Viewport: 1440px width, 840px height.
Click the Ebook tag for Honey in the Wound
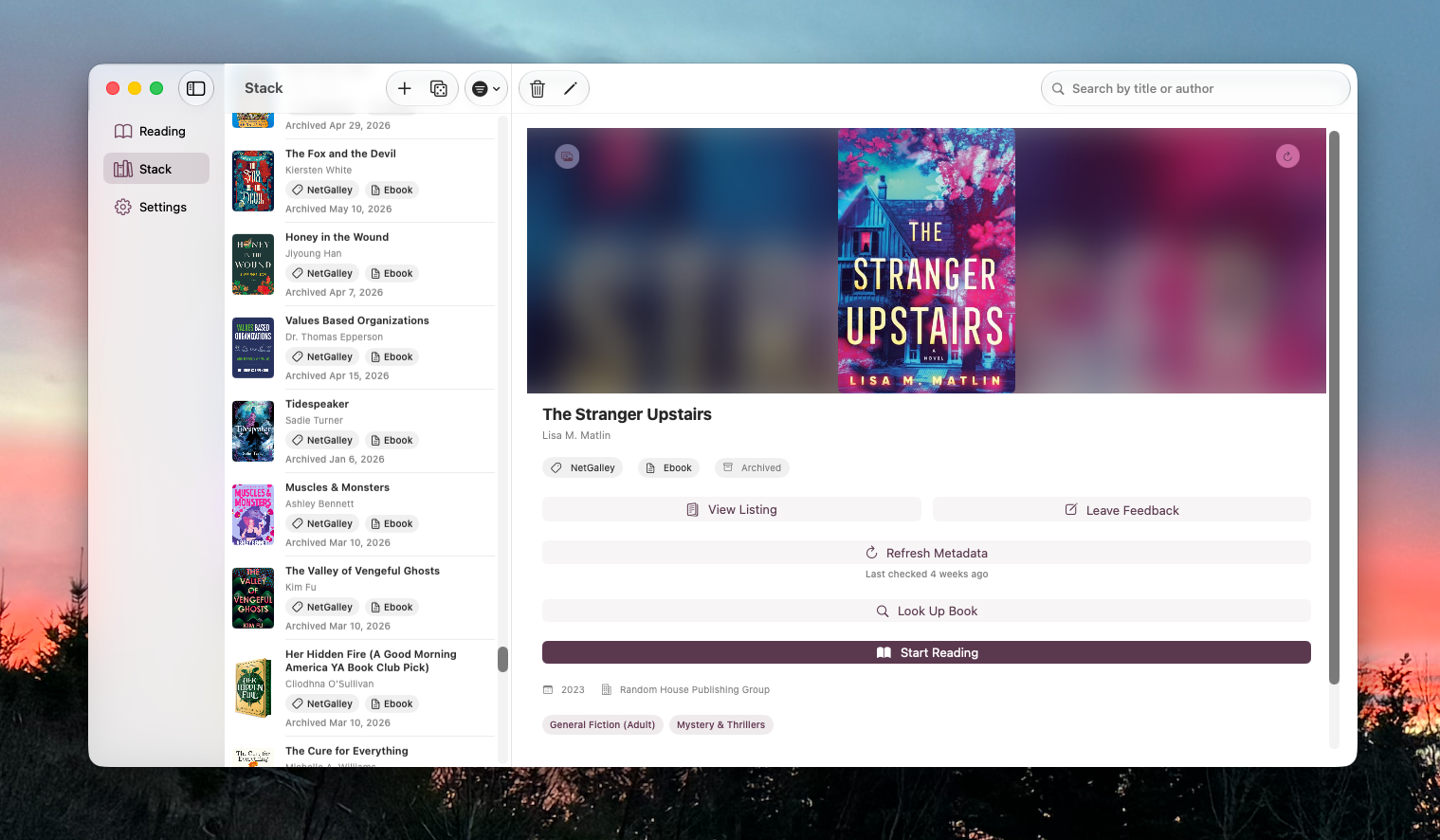[x=392, y=273]
